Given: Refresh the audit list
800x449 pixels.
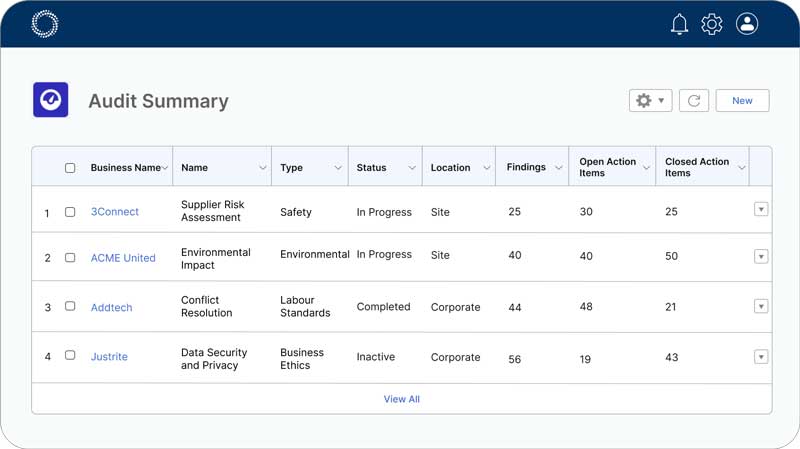Looking at the screenshot, I should pos(694,100).
